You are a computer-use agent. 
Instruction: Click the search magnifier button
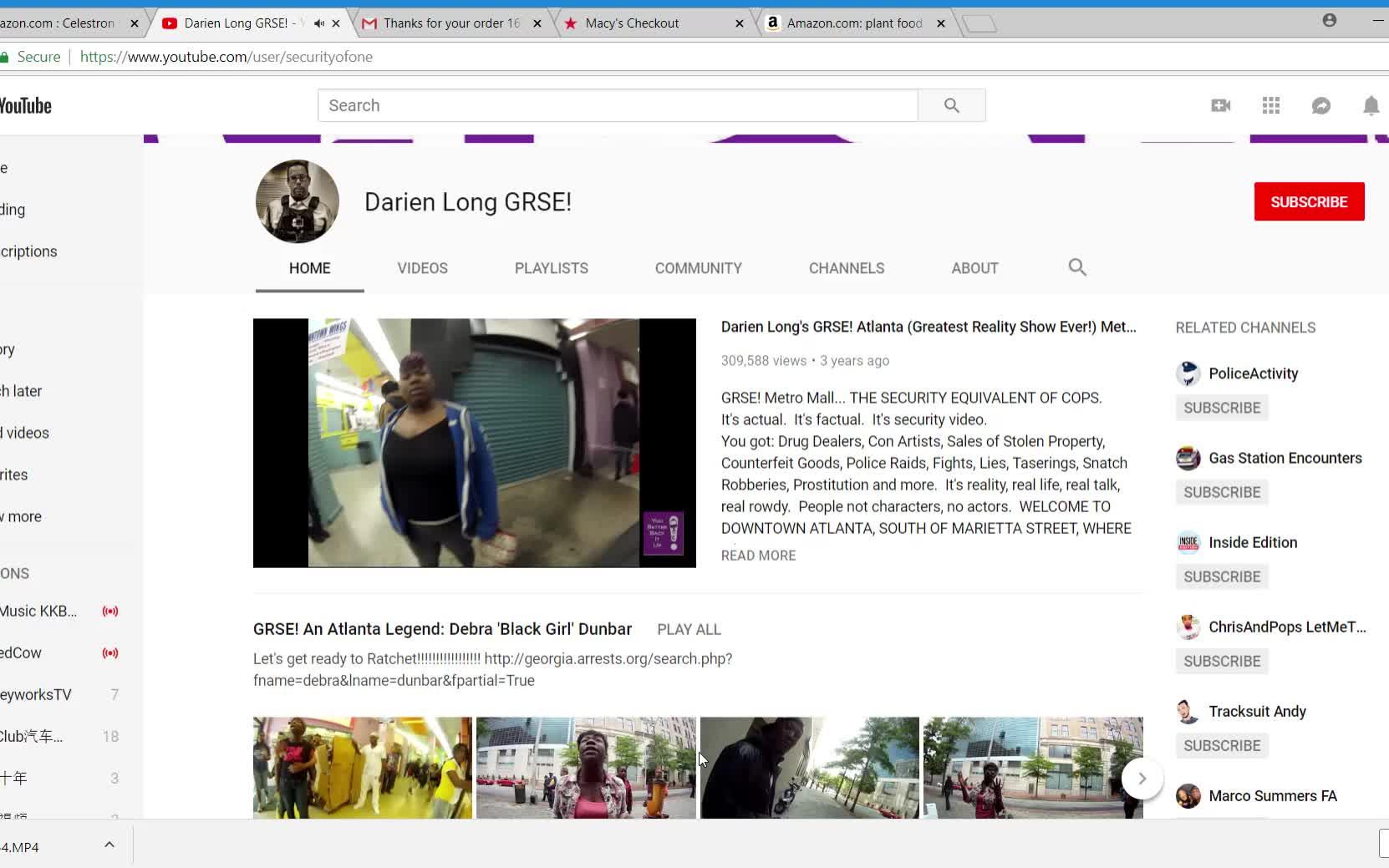pos(951,105)
